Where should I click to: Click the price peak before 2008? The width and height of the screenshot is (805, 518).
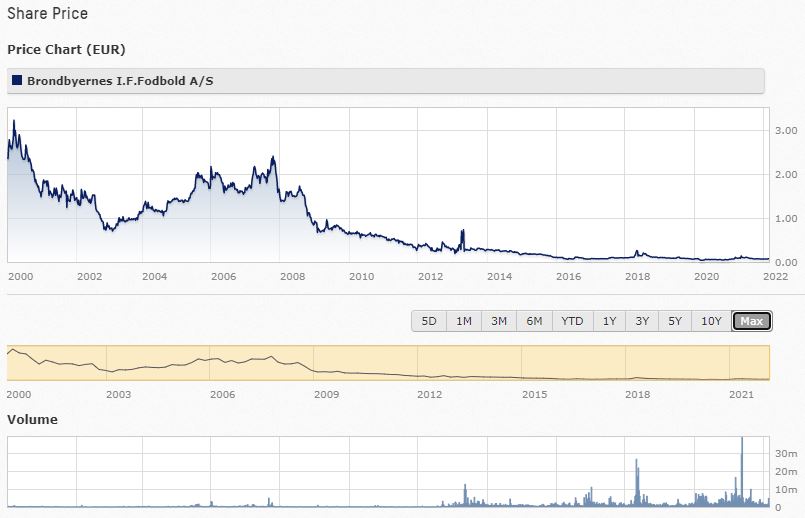click(x=272, y=158)
